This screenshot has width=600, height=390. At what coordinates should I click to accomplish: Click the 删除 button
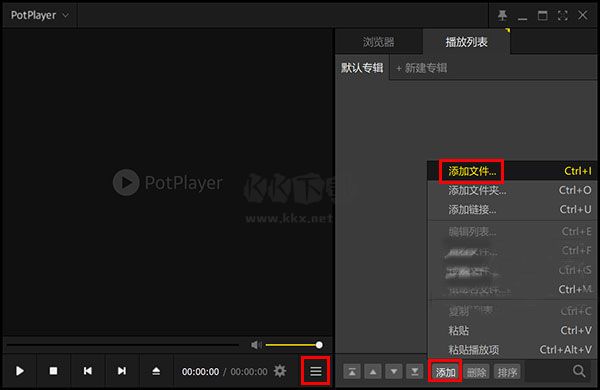pos(476,372)
